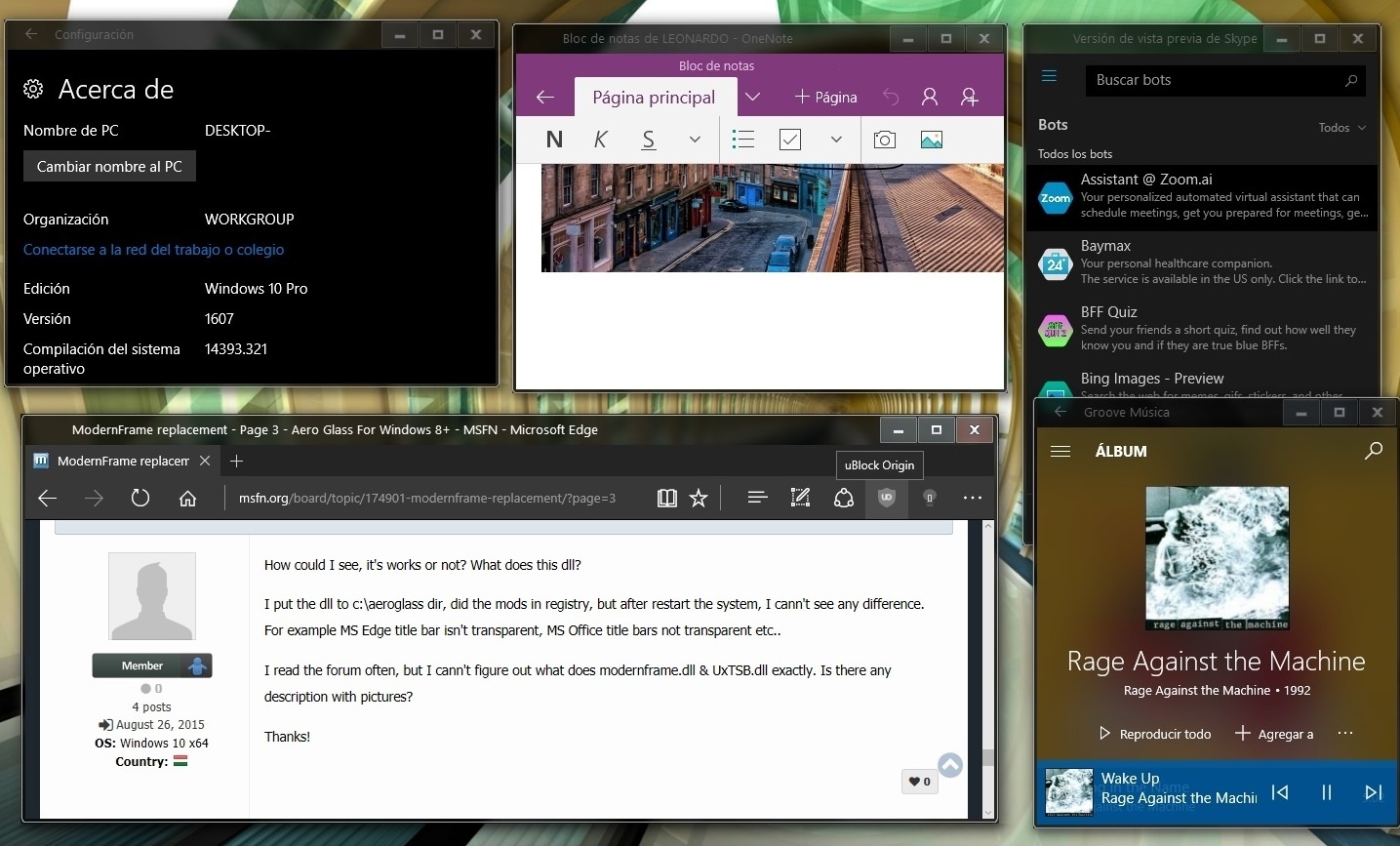Click Cambiar nombre al PC button
The image size is (1400, 846).
[109, 167]
